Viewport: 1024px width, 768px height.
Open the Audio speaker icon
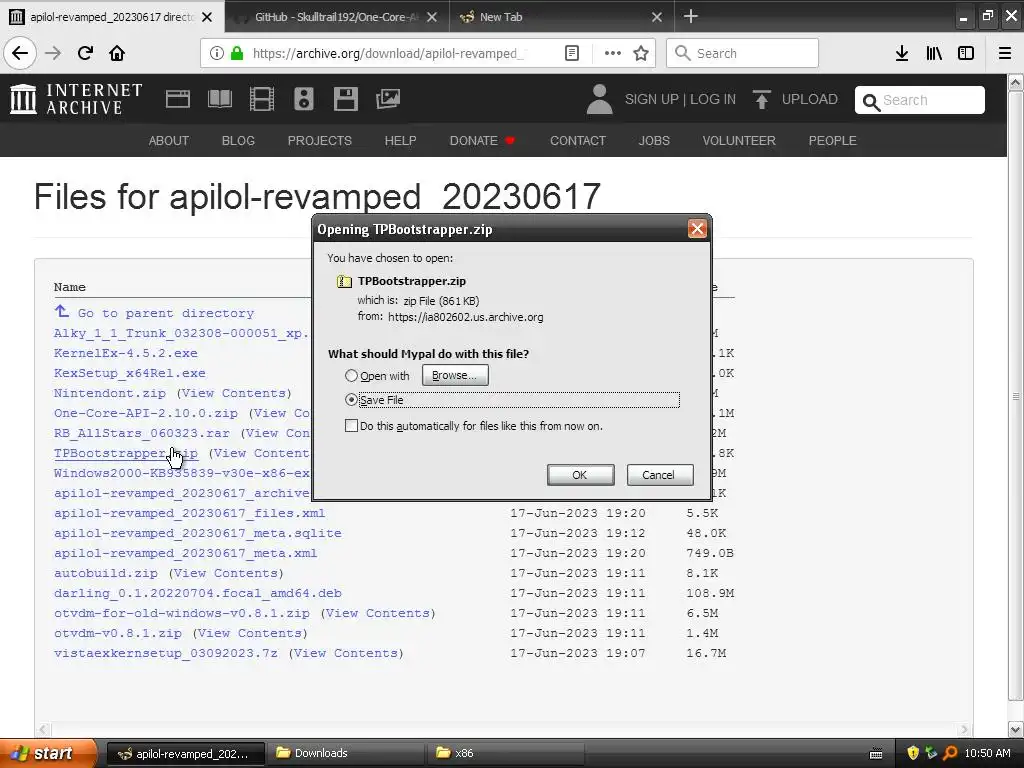[304, 99]
